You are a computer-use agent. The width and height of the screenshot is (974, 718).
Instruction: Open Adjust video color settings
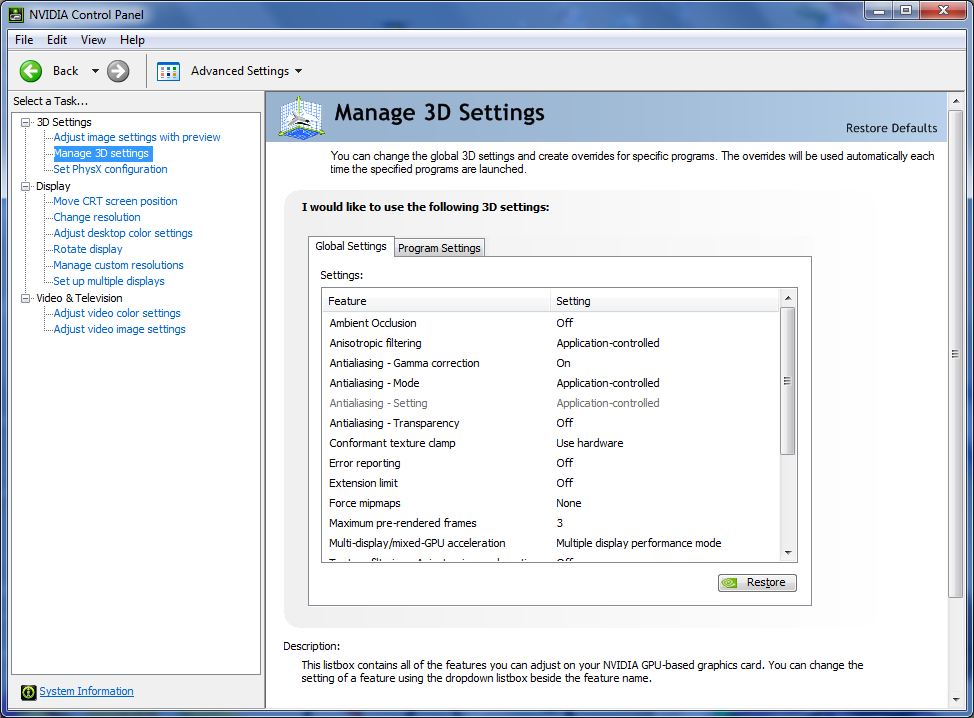117,314
